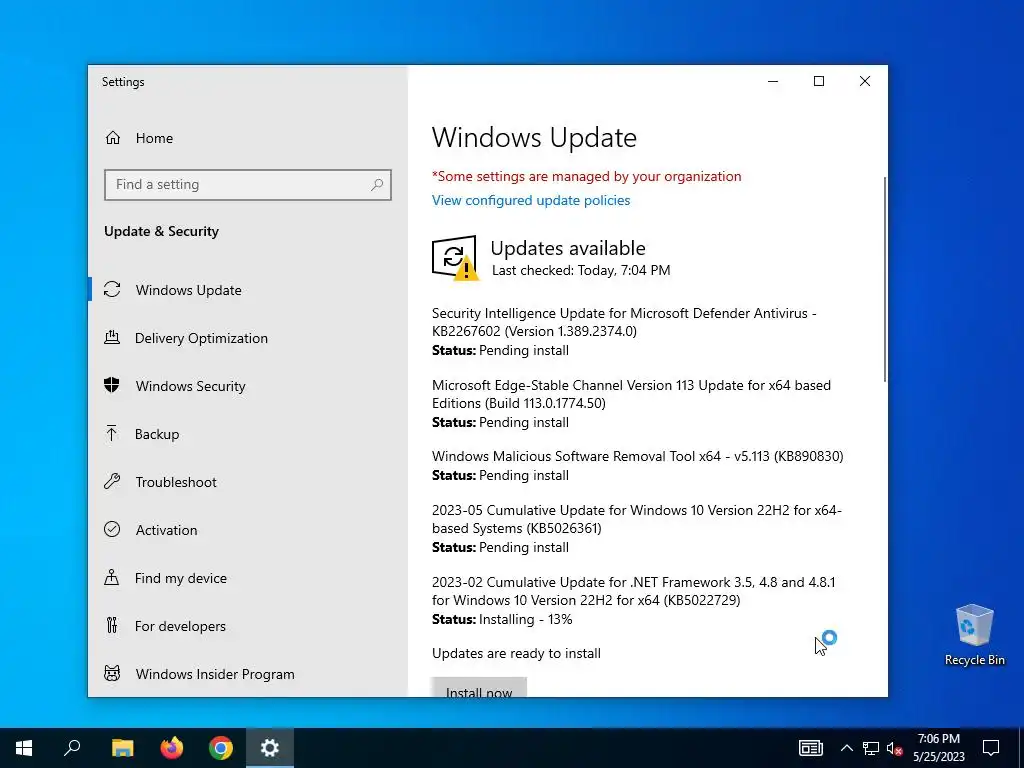Click the Windows Insider Program cat icon
This screenshot has width=1024, height=768.
coord(112,673)
